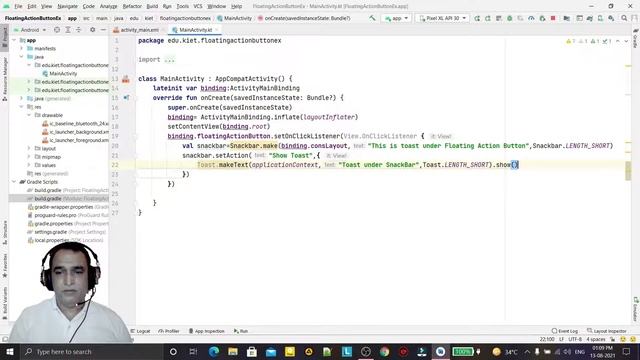Image resolution: width=640 pixels, height=360 pixels.
Task: Click the kiet breadcrumb in navigation bar
Action: pos(149,18)
